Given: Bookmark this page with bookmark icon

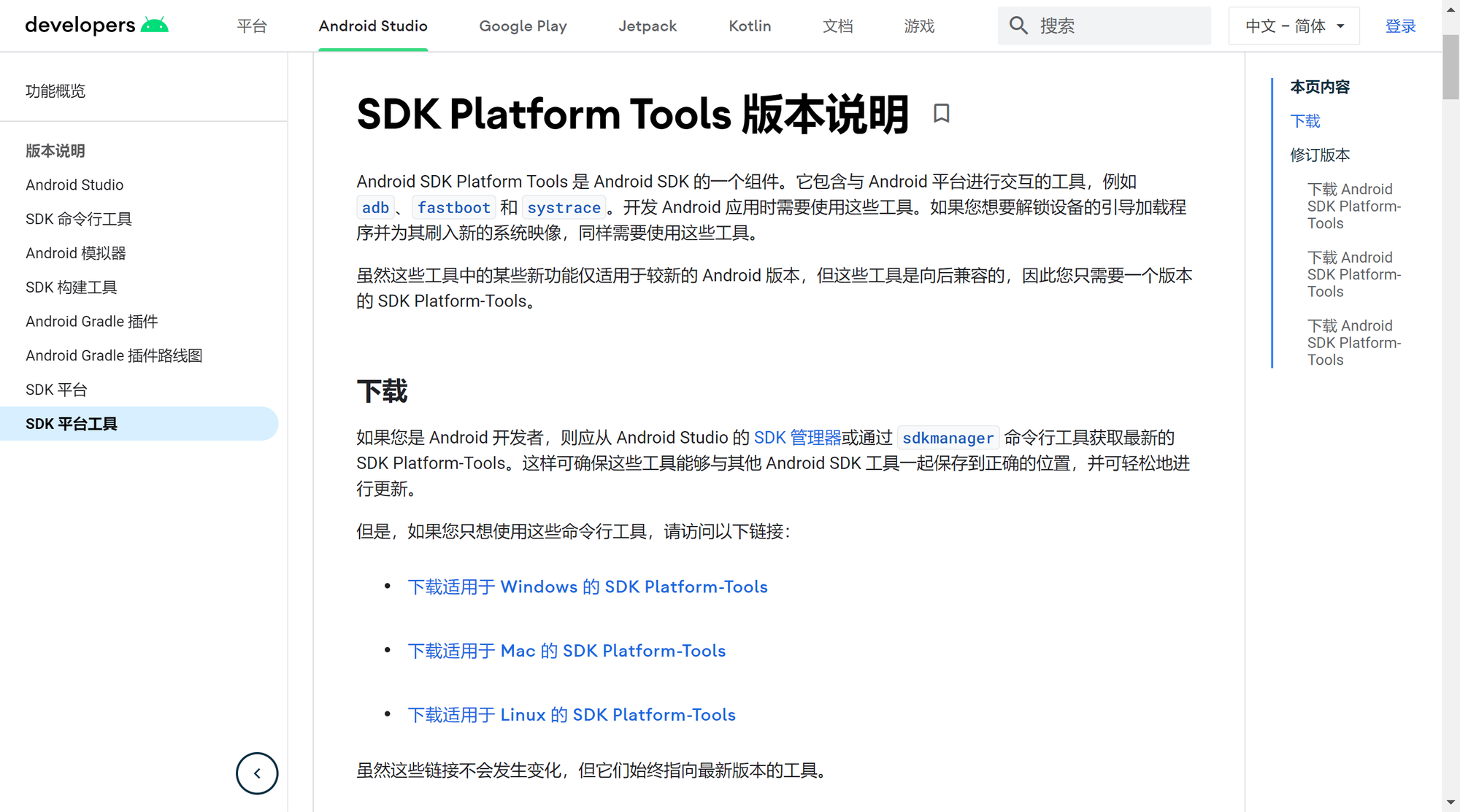Looking at the screenshot, I should tap(941, 113).
